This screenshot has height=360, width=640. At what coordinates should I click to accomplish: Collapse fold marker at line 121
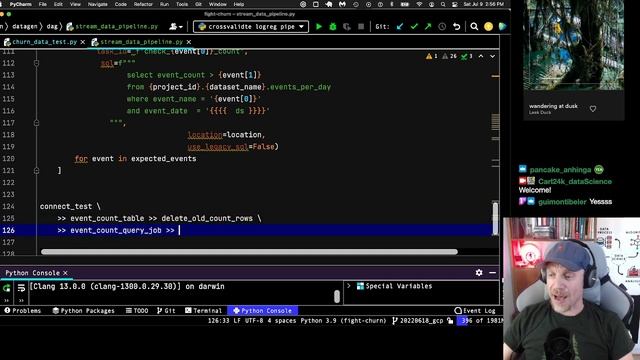(x=36, y=171)
